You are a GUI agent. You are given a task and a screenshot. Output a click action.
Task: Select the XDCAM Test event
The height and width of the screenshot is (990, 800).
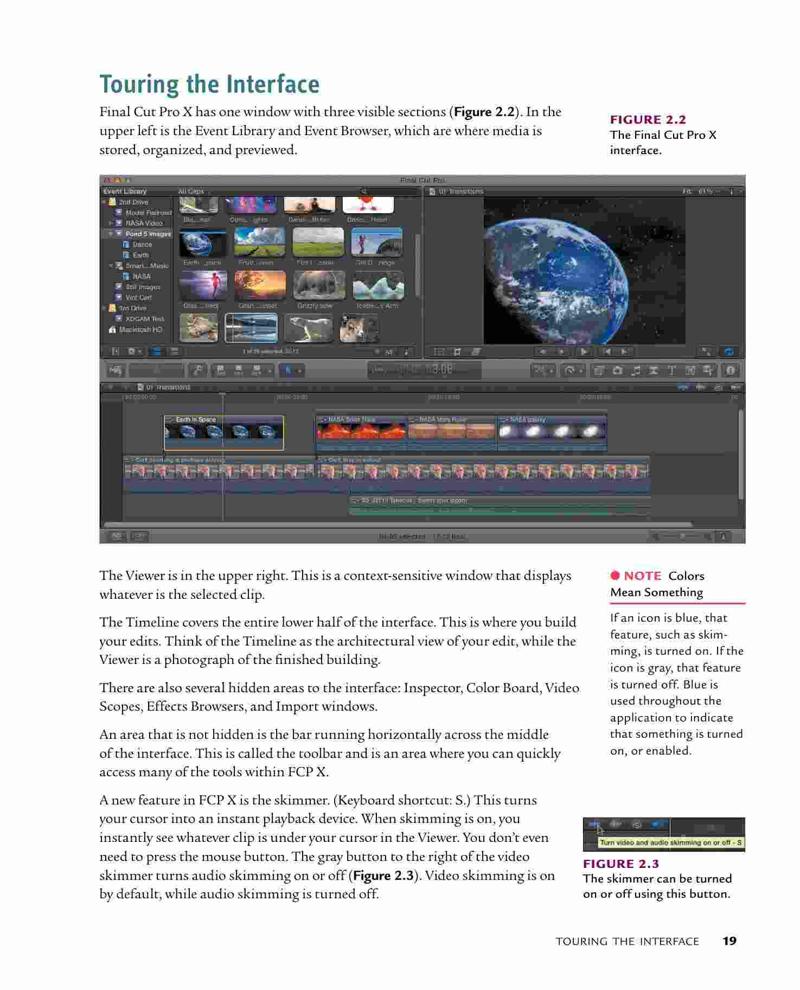140,319
